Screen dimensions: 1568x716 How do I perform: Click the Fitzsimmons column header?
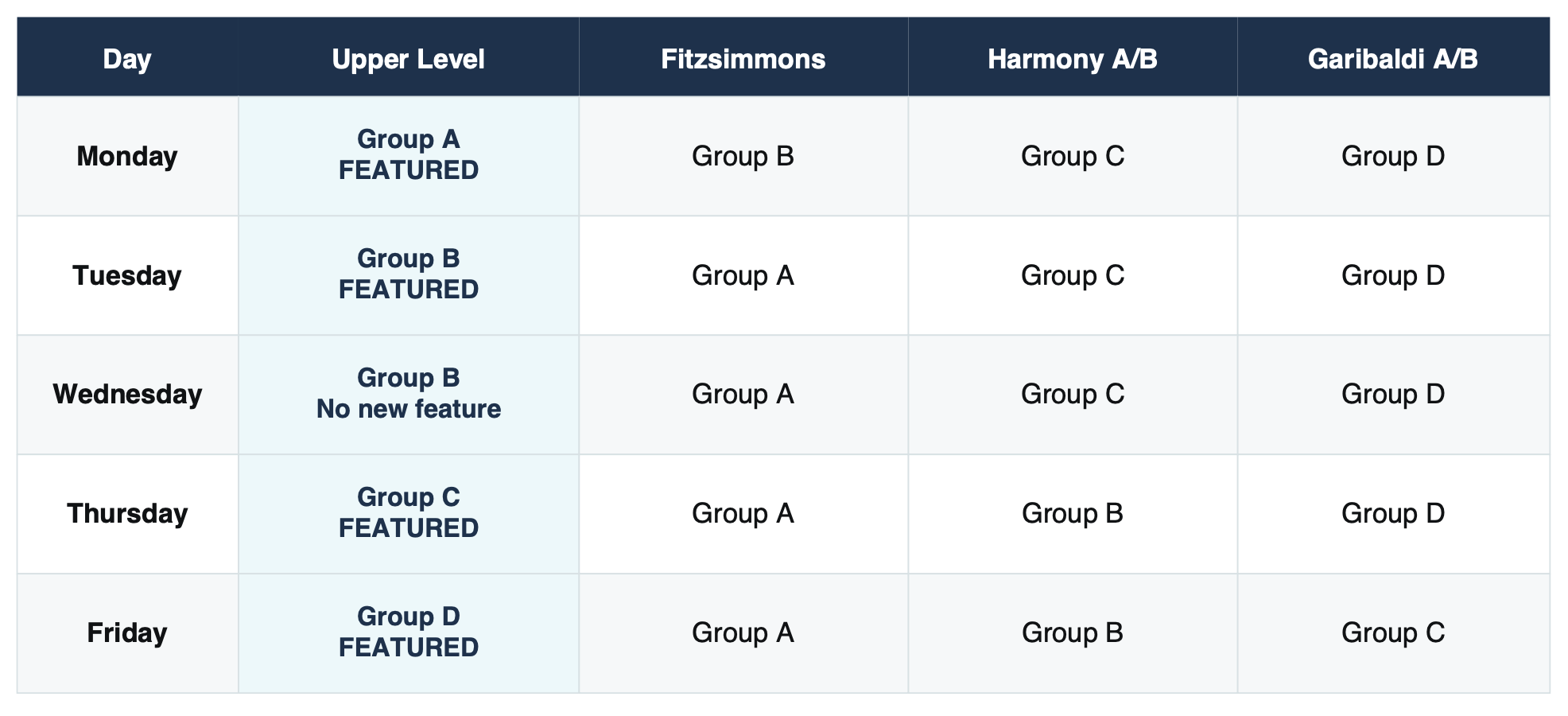click(743, 57)
